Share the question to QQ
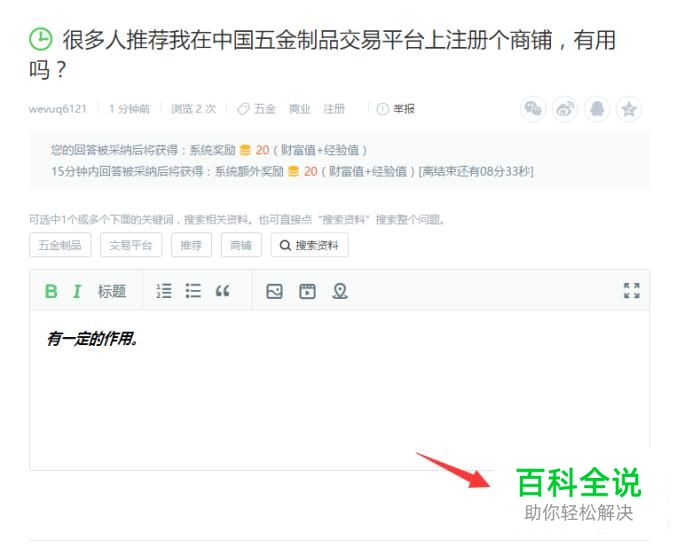 pos(597,109)
